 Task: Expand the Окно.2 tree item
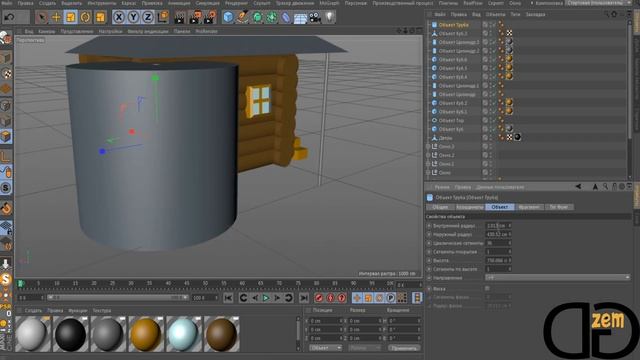click(428, 155)
